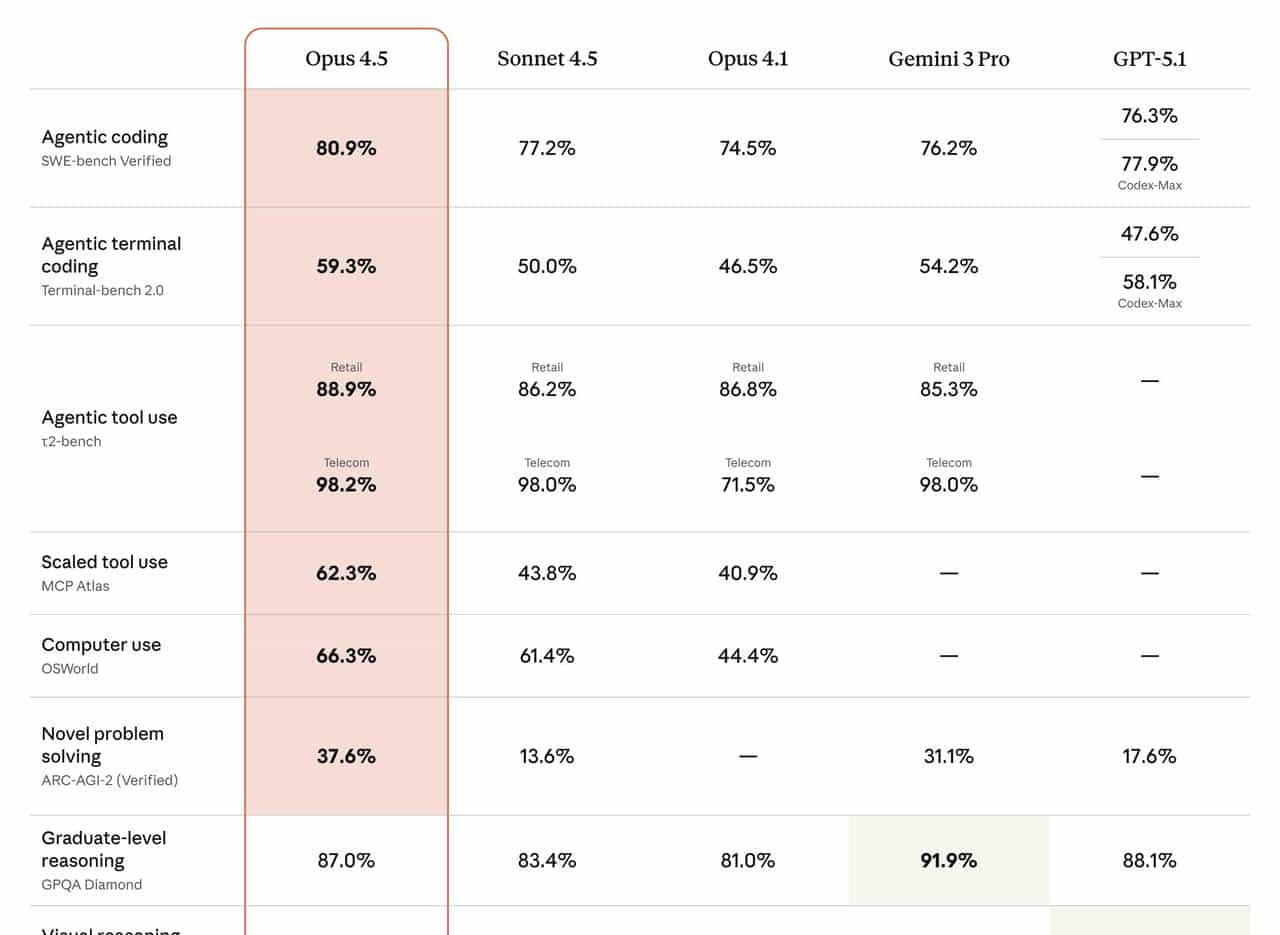Click Opus 4.1's 40.9% MCP Atlas score
Image resolution: width=1280 pixels, height=935 pixels.
[747, 573]
